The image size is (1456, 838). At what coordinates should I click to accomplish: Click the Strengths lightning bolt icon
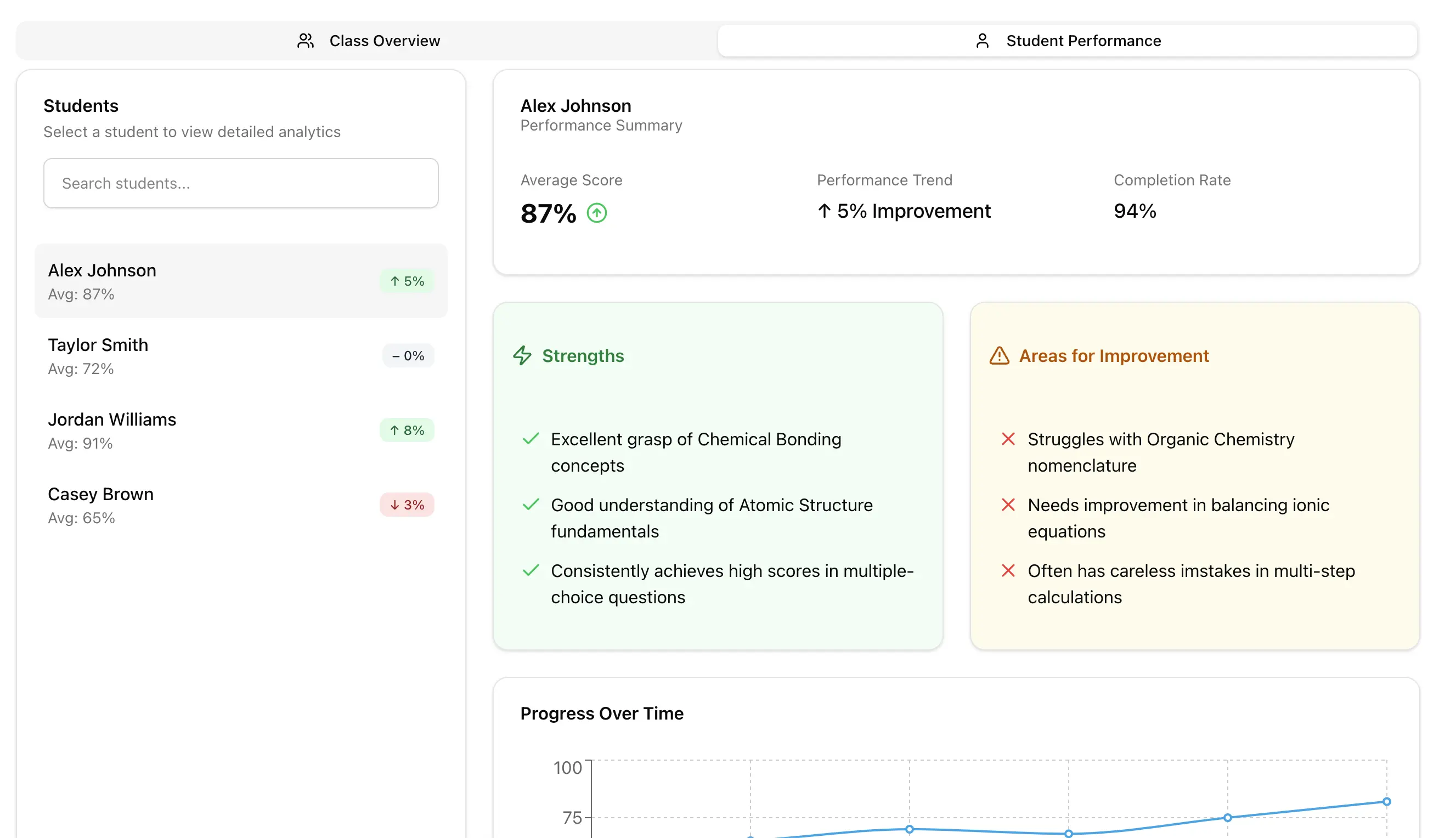522,355
